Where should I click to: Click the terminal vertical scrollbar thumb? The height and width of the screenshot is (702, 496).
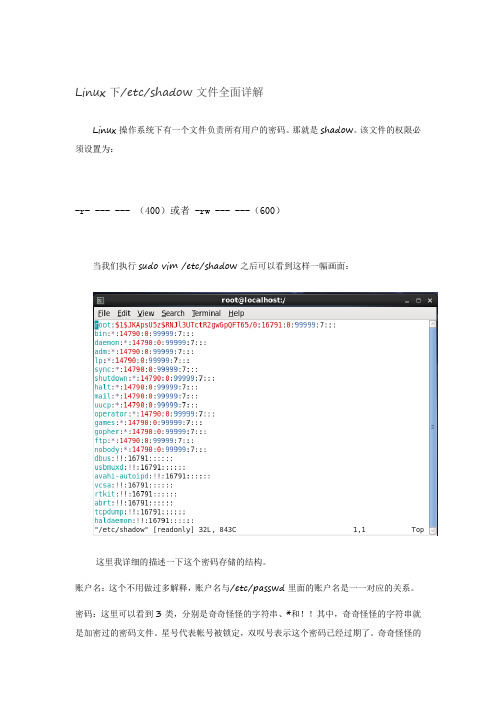432,427
